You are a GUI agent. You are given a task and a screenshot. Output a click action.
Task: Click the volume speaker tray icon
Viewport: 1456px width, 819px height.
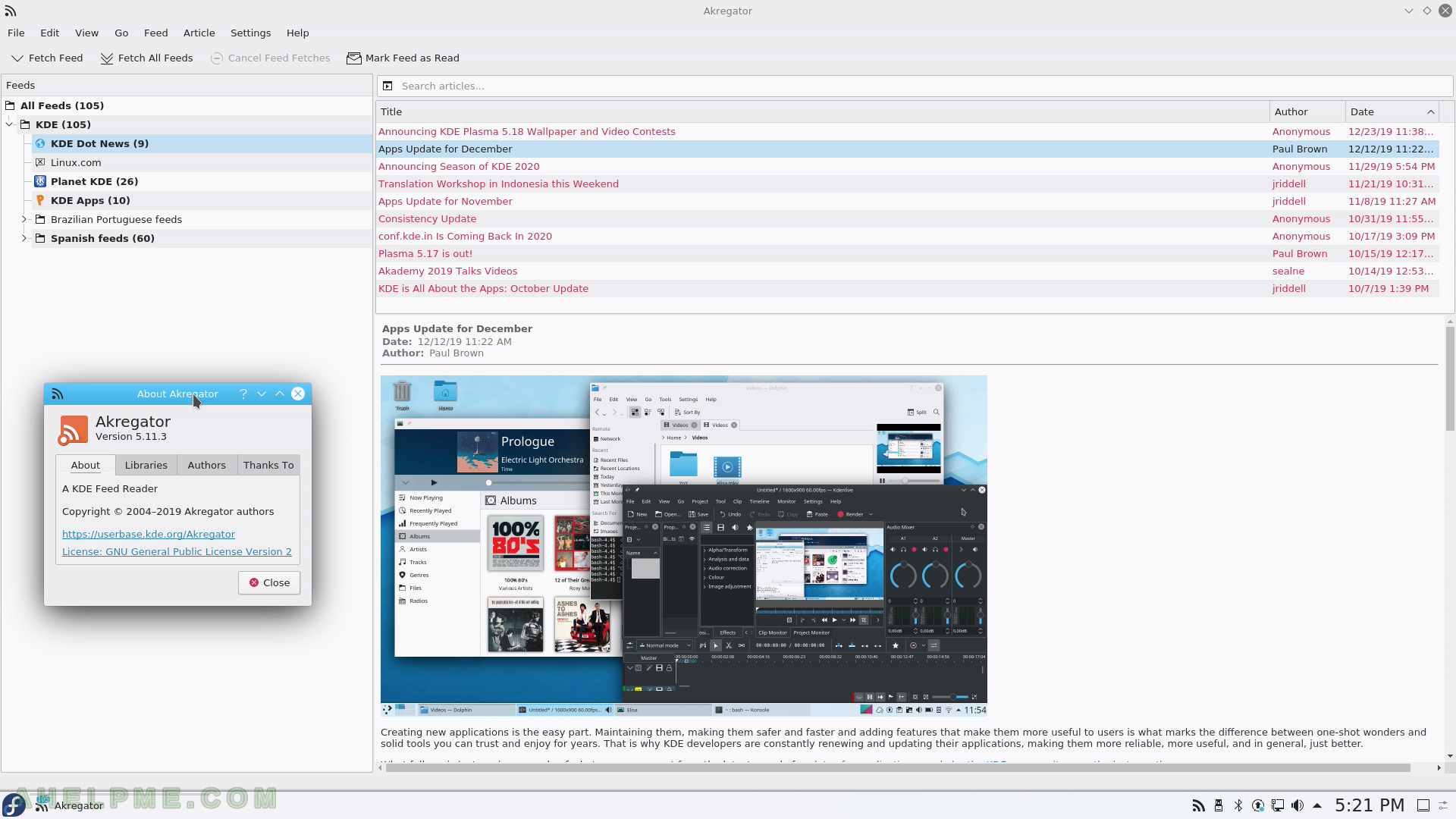pos(1297,805)
